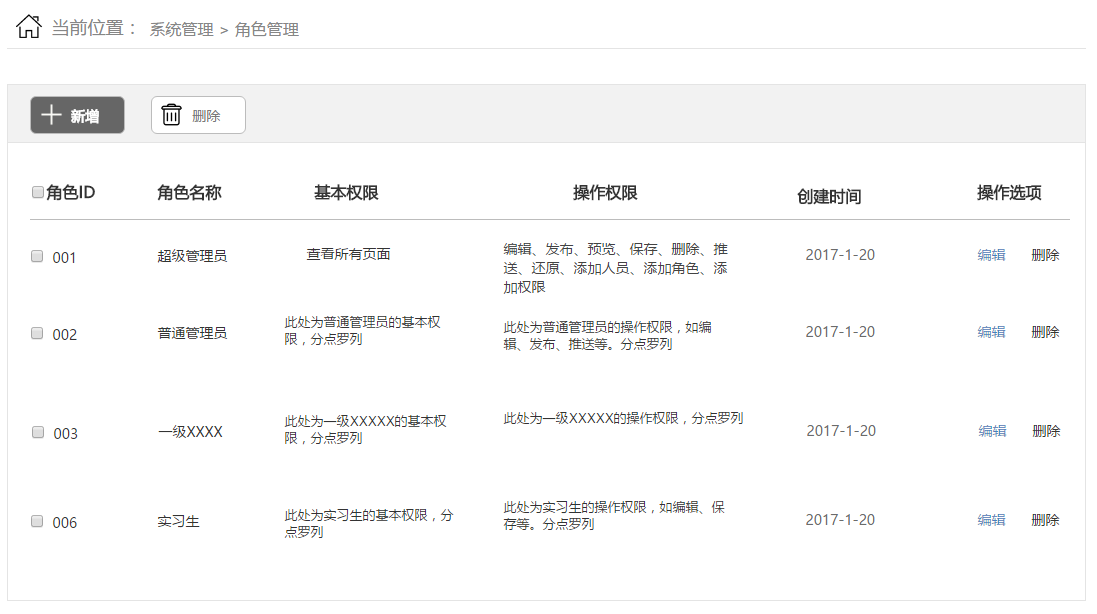Viewport: 1097px width, 614px height.
Task: Click the role name 普通管理员
Action: point(192,333)
